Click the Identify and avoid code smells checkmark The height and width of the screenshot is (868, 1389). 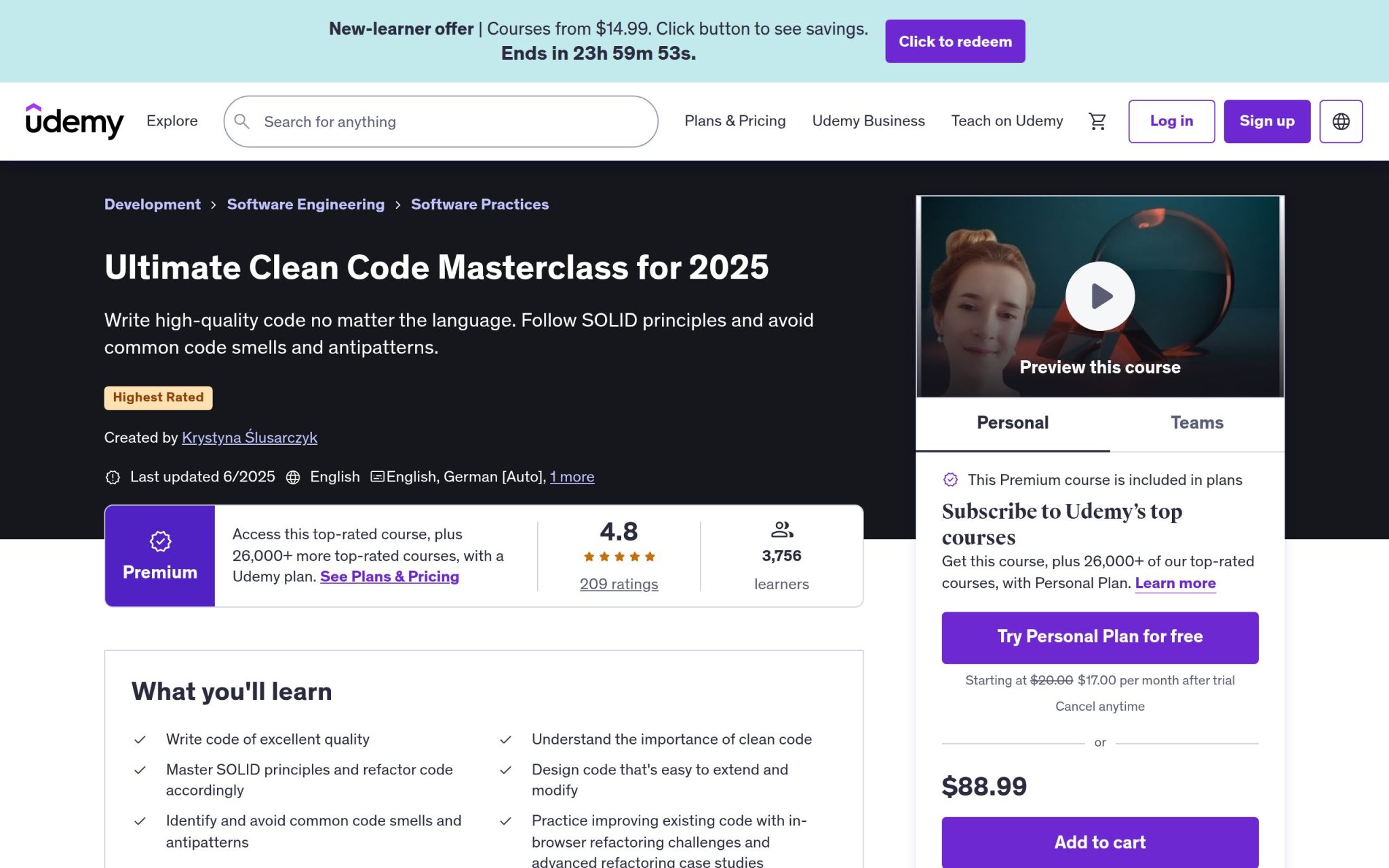tap(140, 821)
